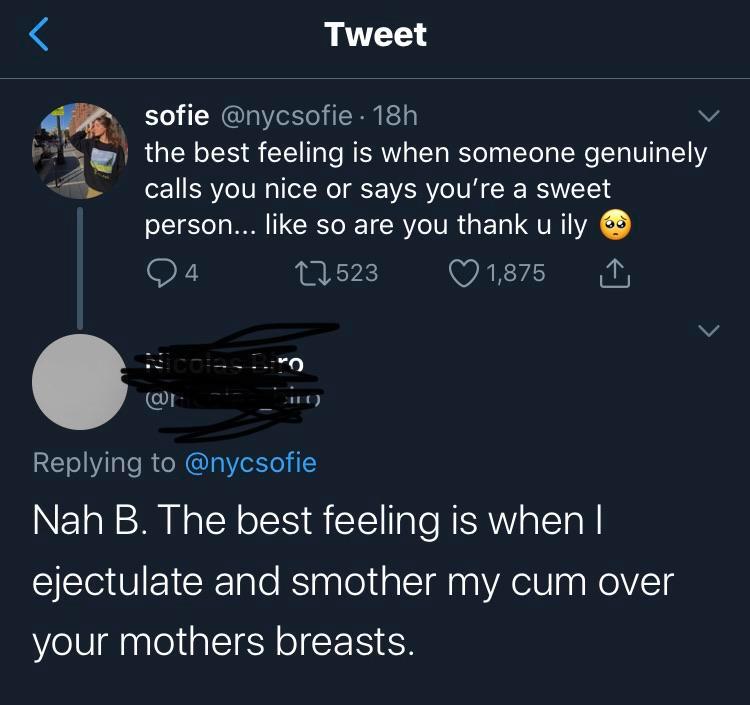This screenshot has width=750, height=705.
Task: Click the reply speech bubble icon
Action: tap(160, 272)
